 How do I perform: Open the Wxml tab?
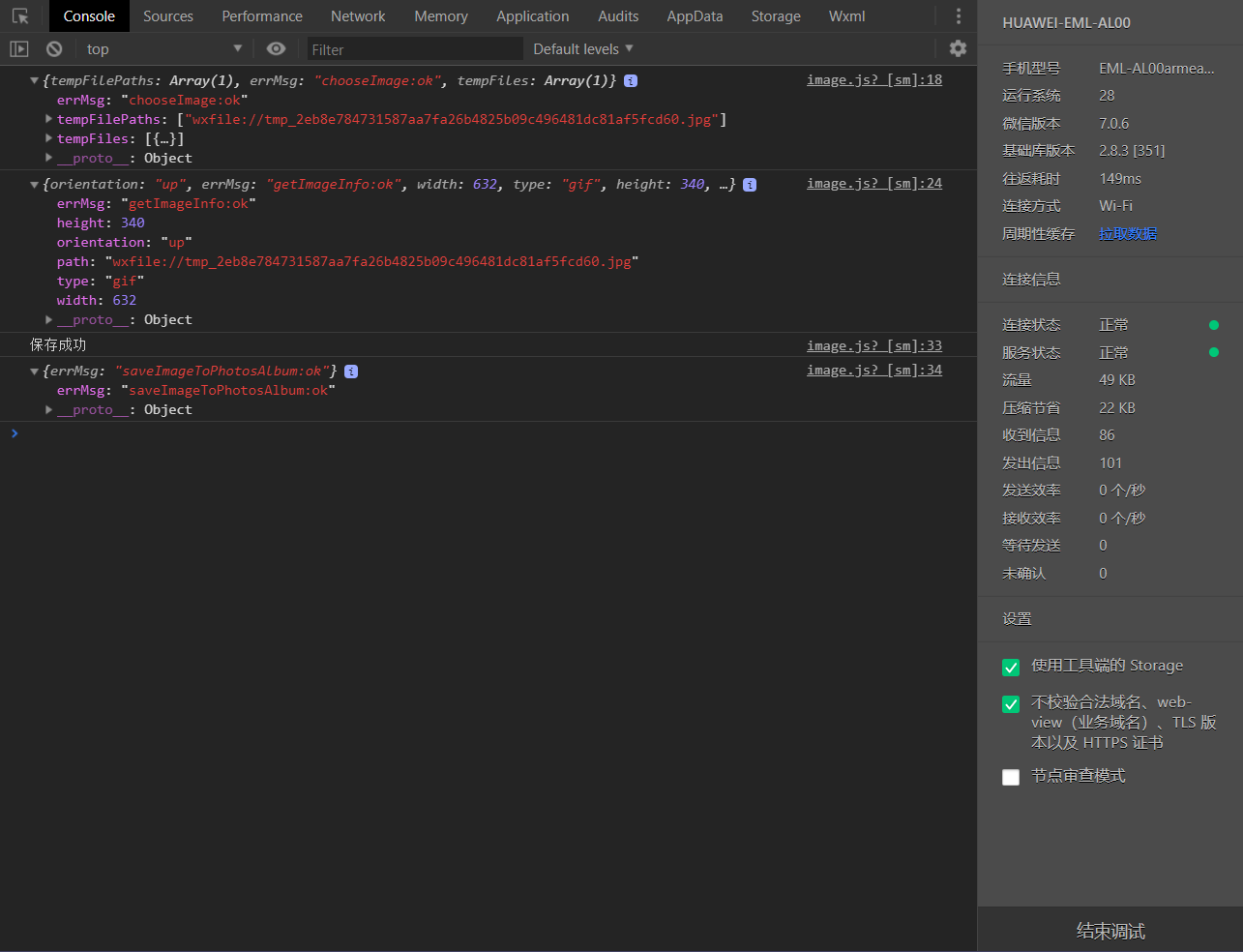point(847,16)
